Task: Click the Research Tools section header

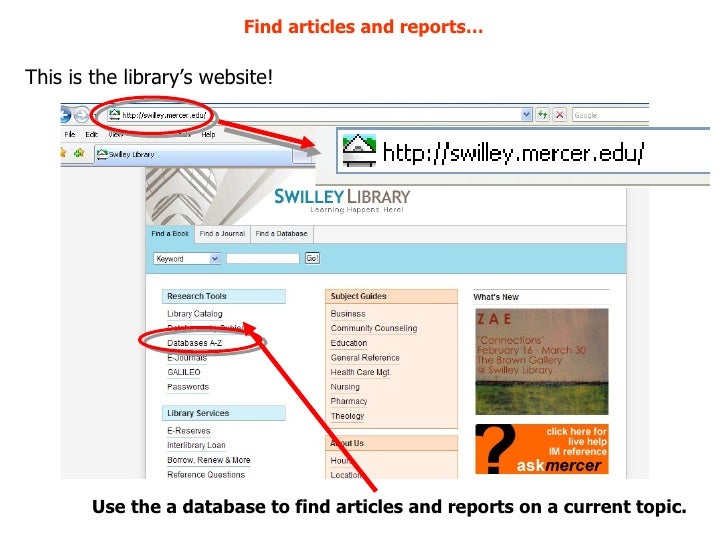Action: [224, 296]
